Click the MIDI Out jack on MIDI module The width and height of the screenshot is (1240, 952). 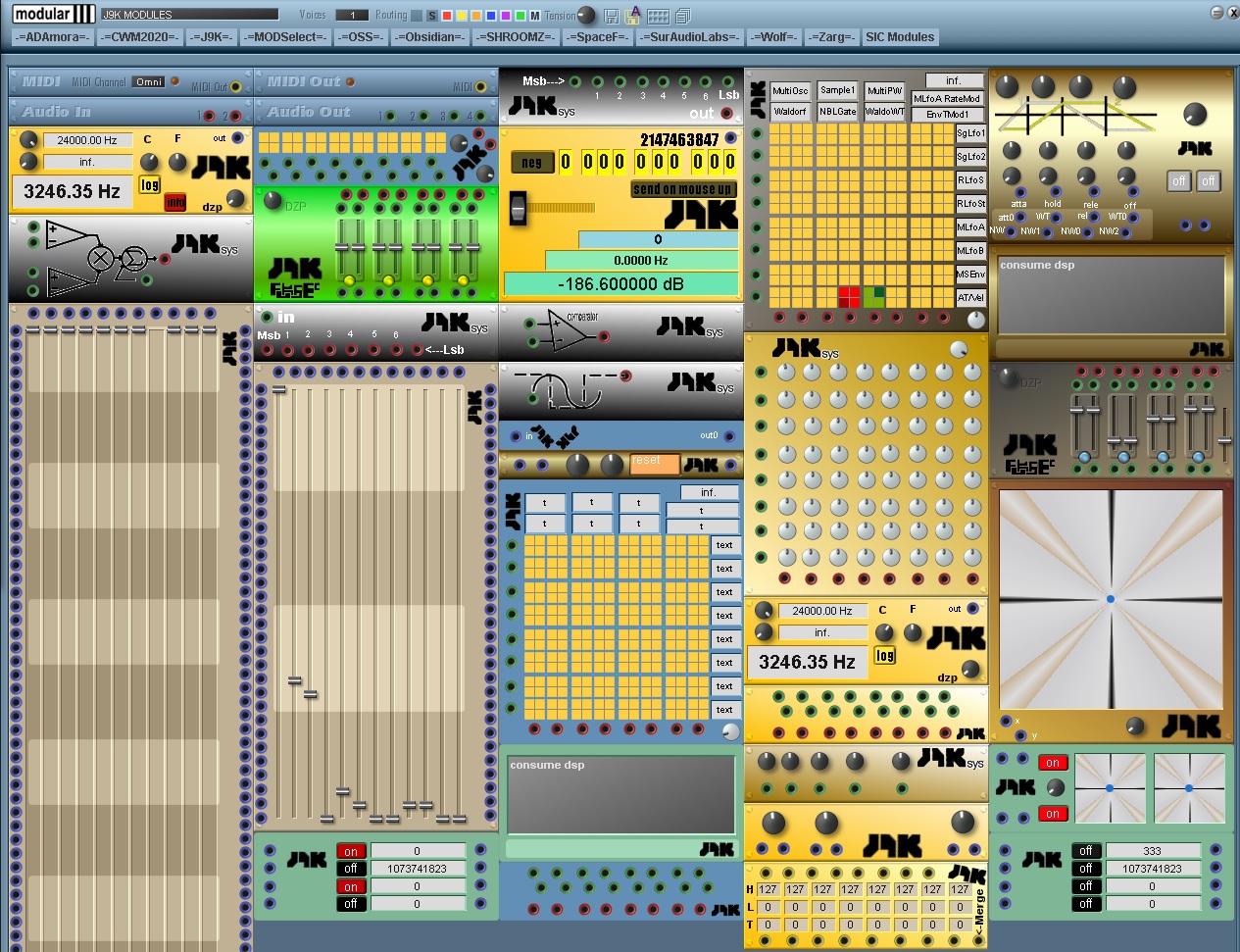pos(235,86)
